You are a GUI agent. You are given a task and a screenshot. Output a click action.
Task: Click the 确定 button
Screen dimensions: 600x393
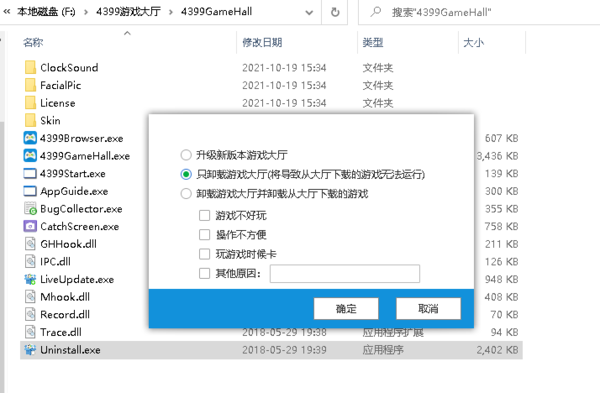coord(346,308)
